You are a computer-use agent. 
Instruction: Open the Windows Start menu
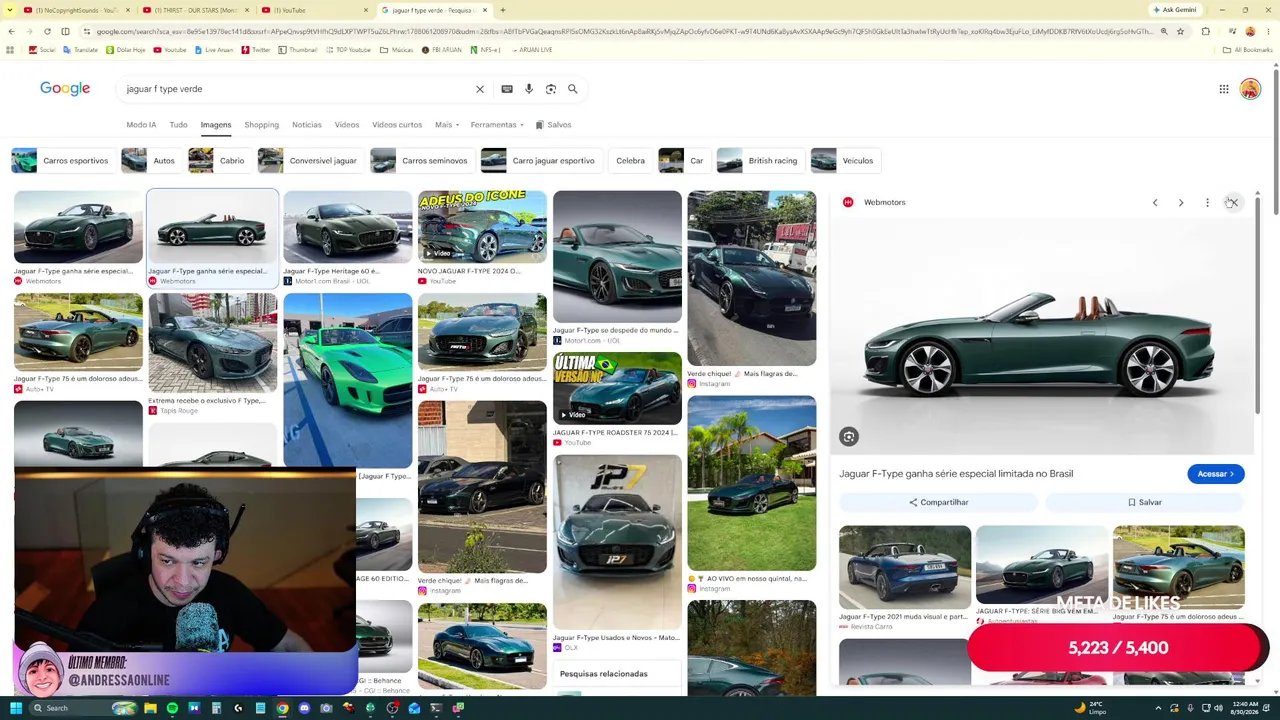click(x=16, y=708)
